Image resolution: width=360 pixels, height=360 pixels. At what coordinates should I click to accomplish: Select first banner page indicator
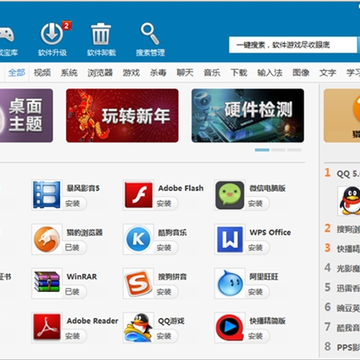coord(262,150)
